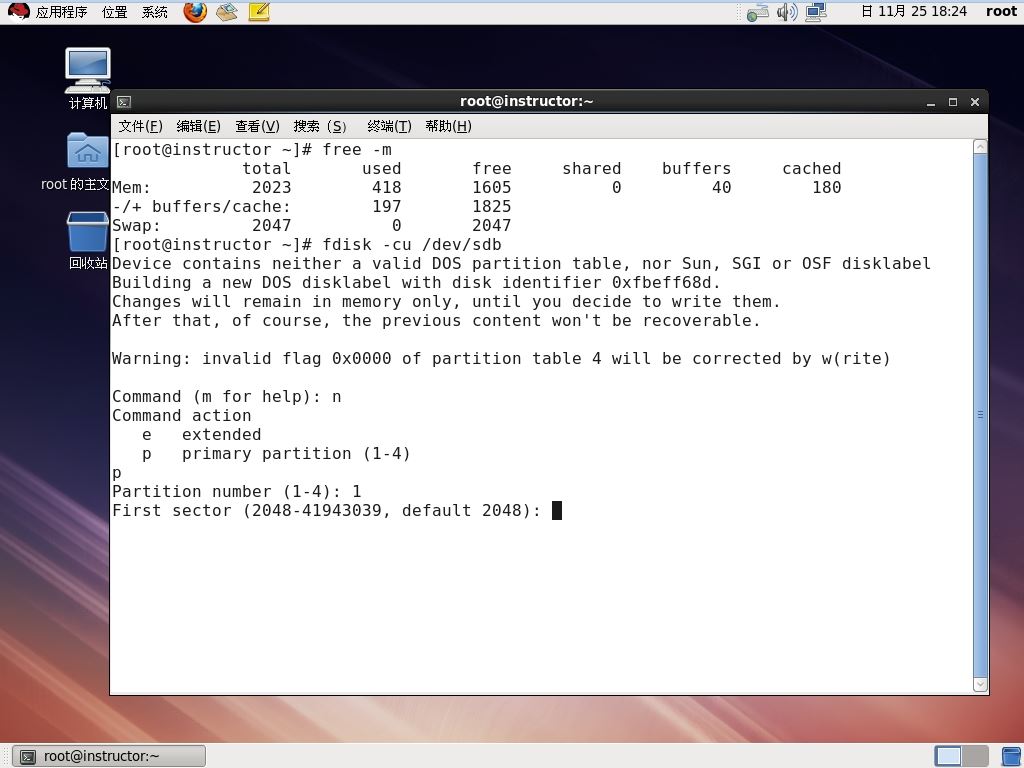1024x768 pixels.
Task: Click the 'fdisk -cu /dev/sdb' command text
Action: (412, 245)
